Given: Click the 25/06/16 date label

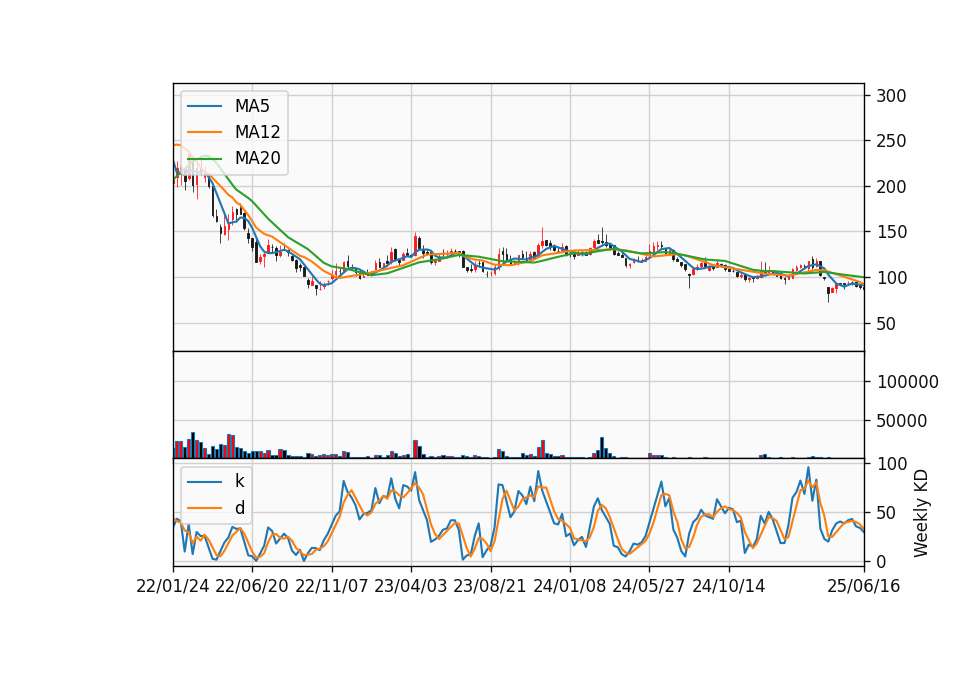Looking at the screenshot, I should 864,586.
